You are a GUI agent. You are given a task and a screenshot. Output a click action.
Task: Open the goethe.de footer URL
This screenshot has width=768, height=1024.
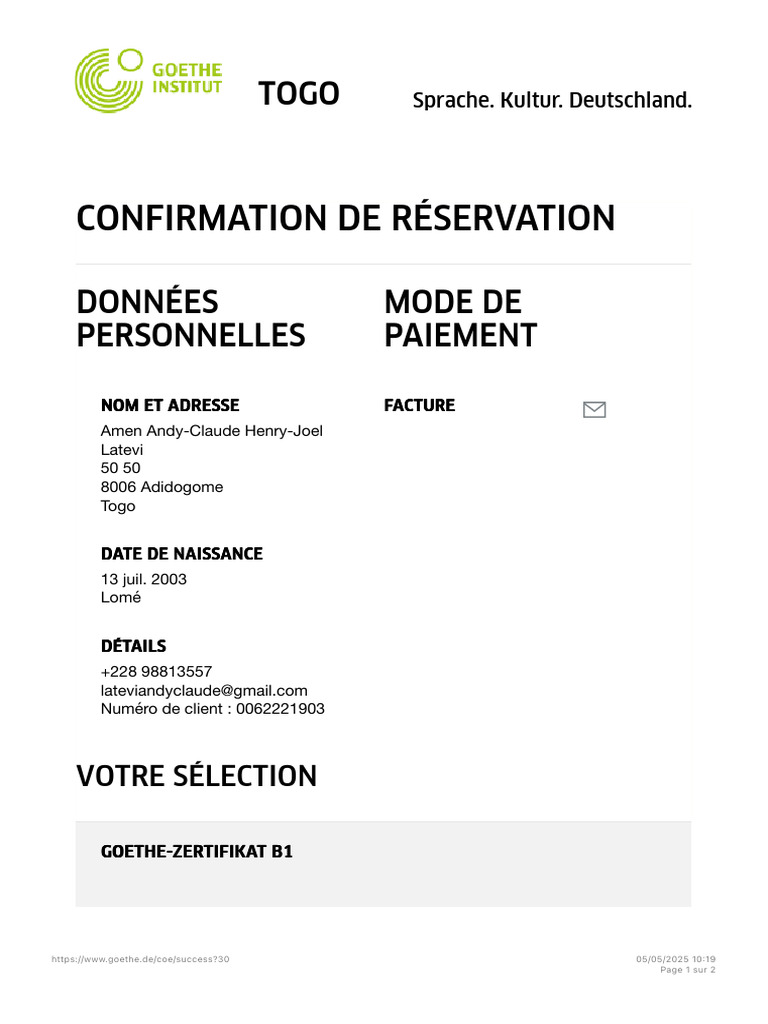140,959
